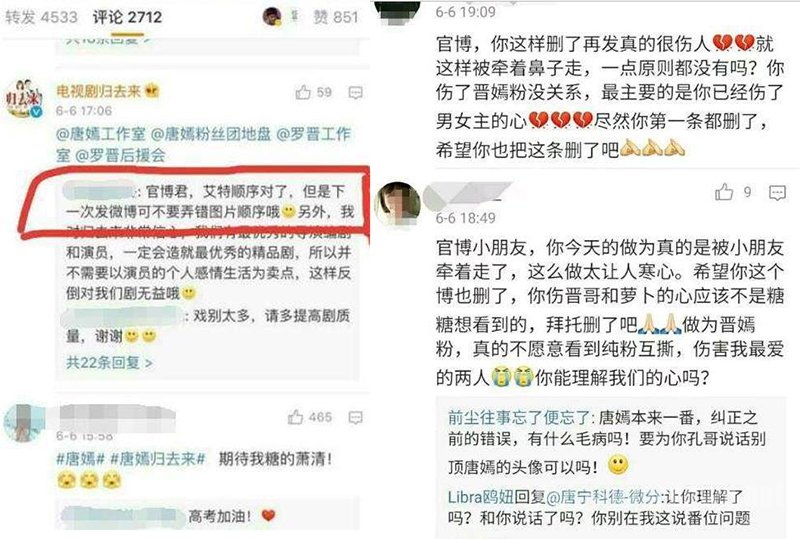800x539 pixels.
Task: Open the blurred avatar of 6-6 18:49 commenter
Action: tap(397, 203)
